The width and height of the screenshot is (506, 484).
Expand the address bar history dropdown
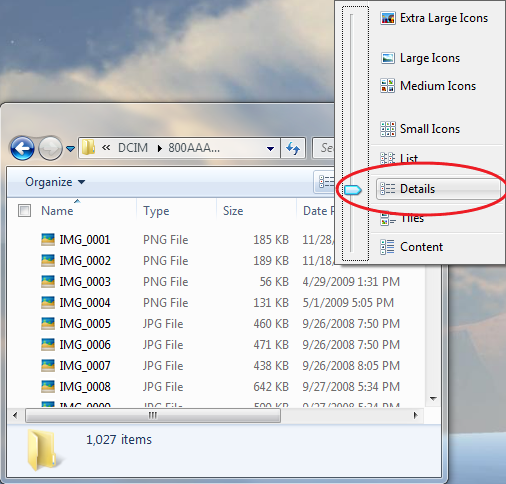click(270, 149)
